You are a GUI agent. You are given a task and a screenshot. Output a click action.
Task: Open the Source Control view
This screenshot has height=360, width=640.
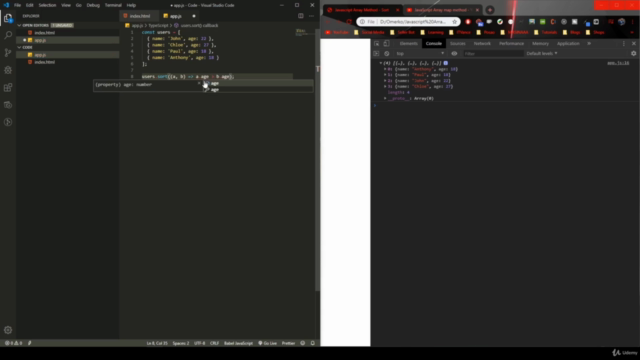8,53
